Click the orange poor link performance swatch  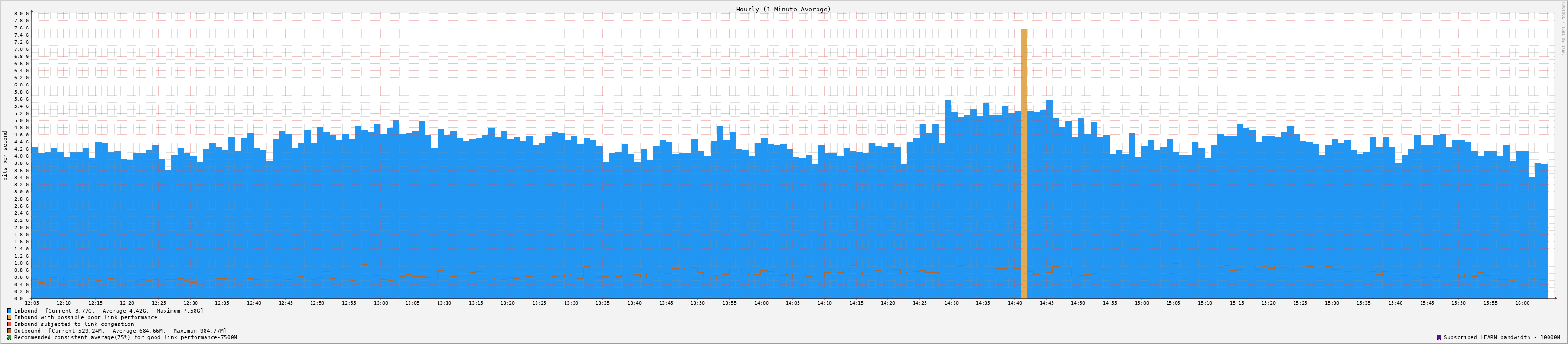(x=9, y=317)
